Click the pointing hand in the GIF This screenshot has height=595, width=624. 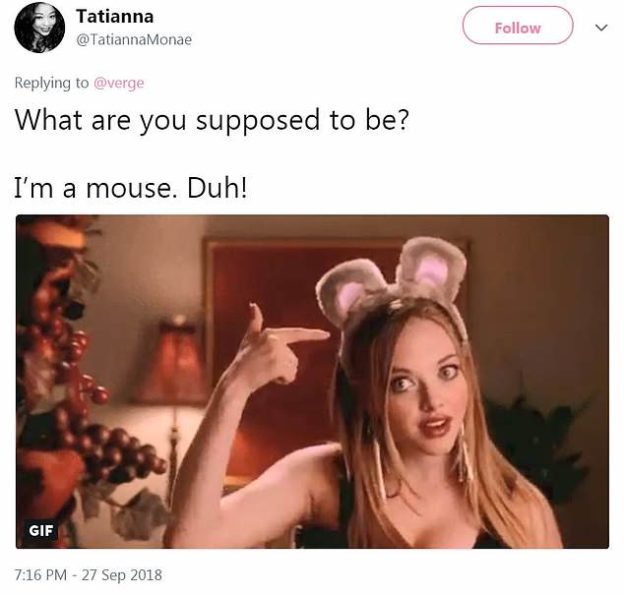pyautogui.click(x=277, y=344)
